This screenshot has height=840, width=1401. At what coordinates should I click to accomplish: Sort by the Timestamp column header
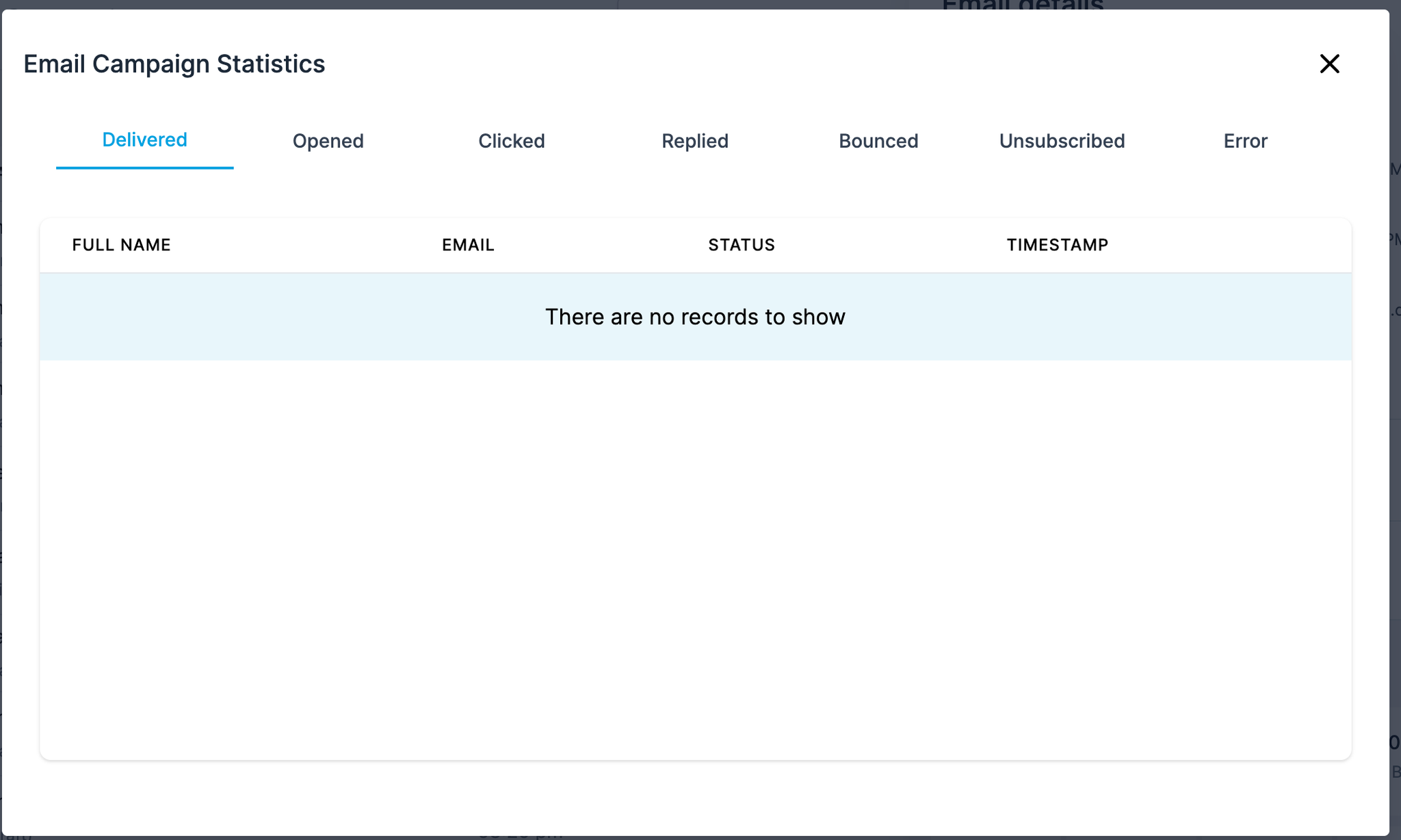click(x=1057, y=245)
